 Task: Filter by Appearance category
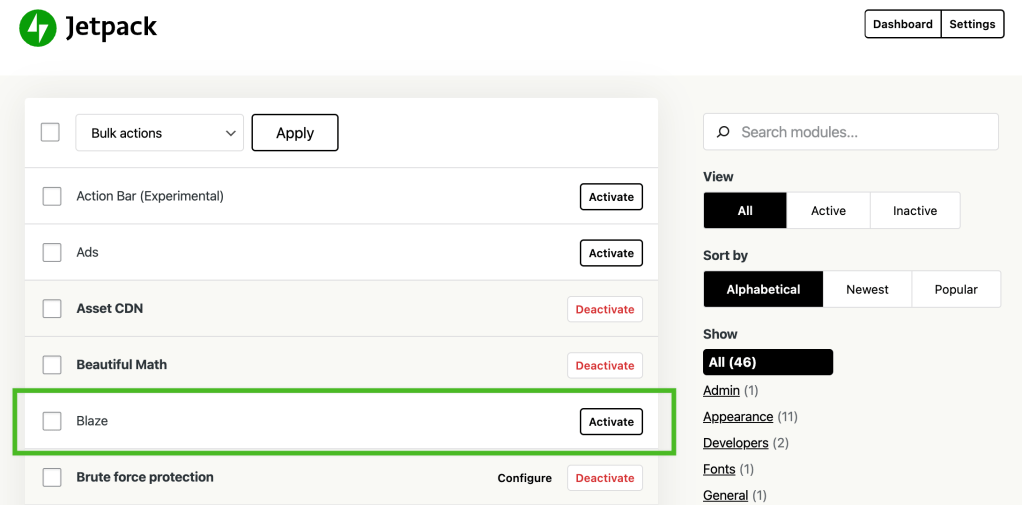click(x=738, y=417)
